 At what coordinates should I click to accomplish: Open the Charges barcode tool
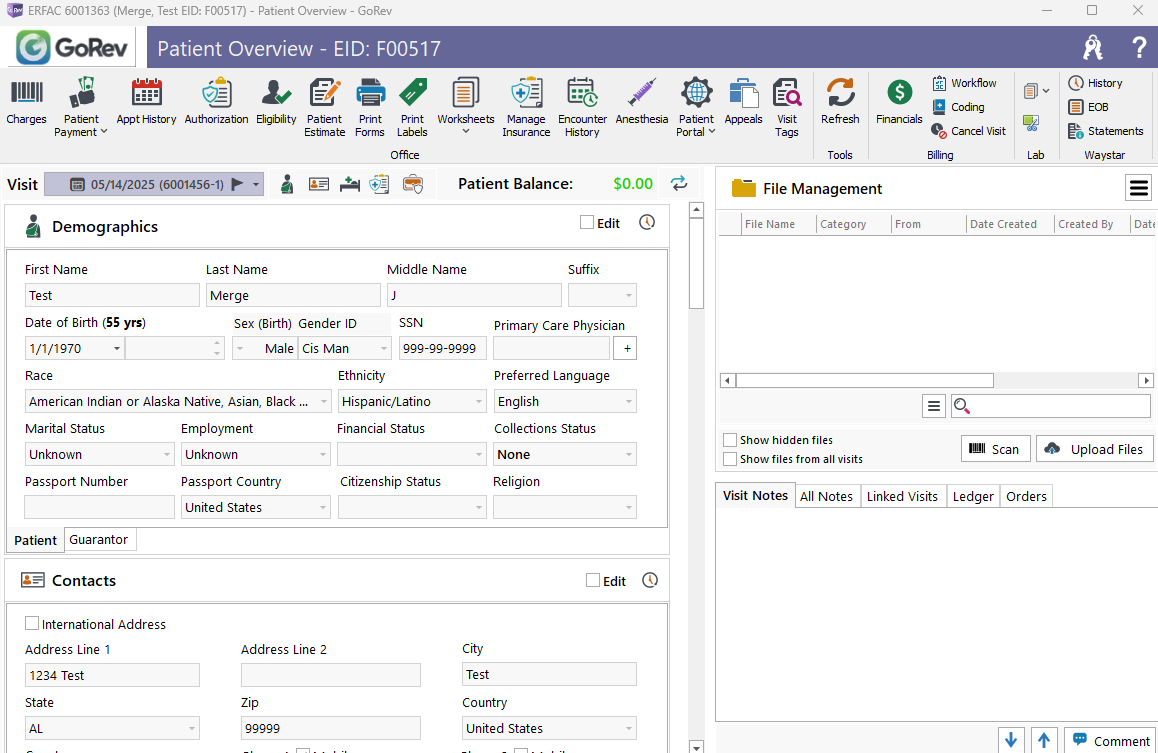pos(27,101)
